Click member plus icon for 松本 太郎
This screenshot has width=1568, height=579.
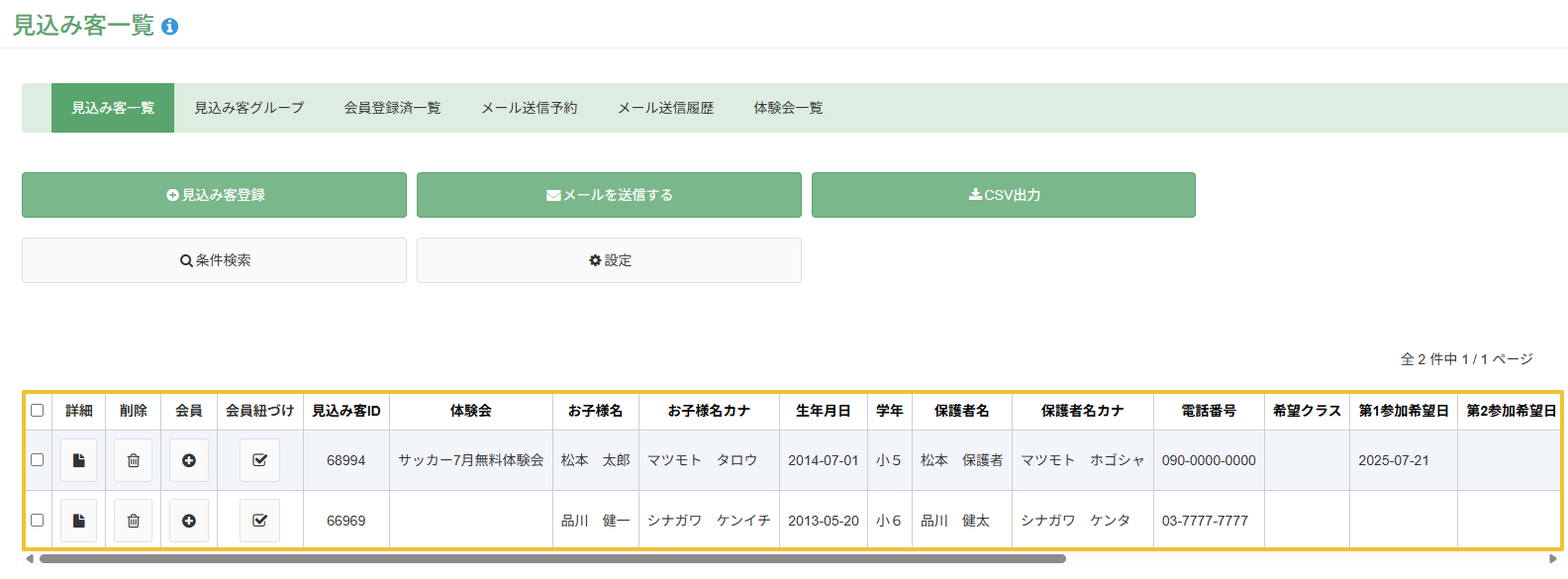click(189, 460)
